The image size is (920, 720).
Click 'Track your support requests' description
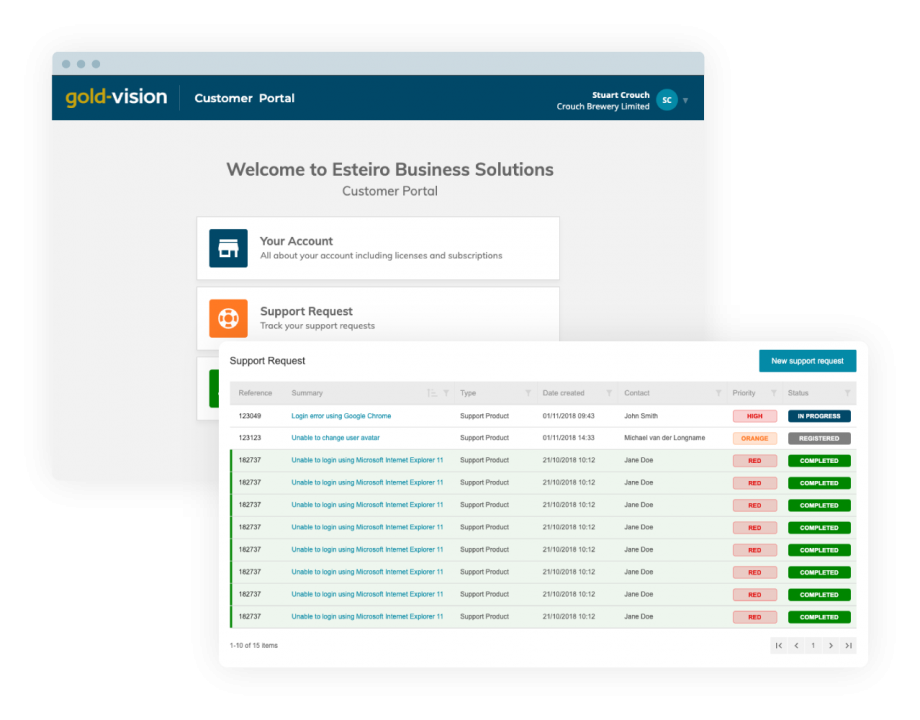(x=317, y=326)
